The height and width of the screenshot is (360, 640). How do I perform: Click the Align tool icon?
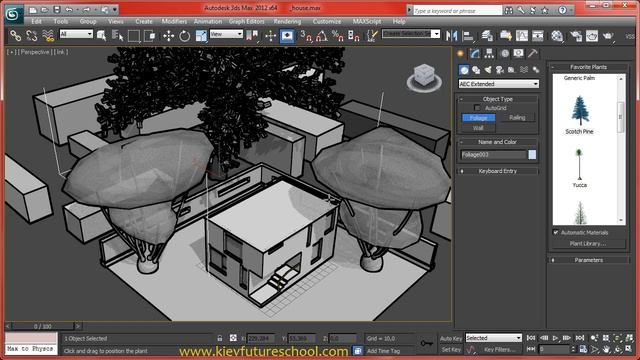[x=468, y=36]
